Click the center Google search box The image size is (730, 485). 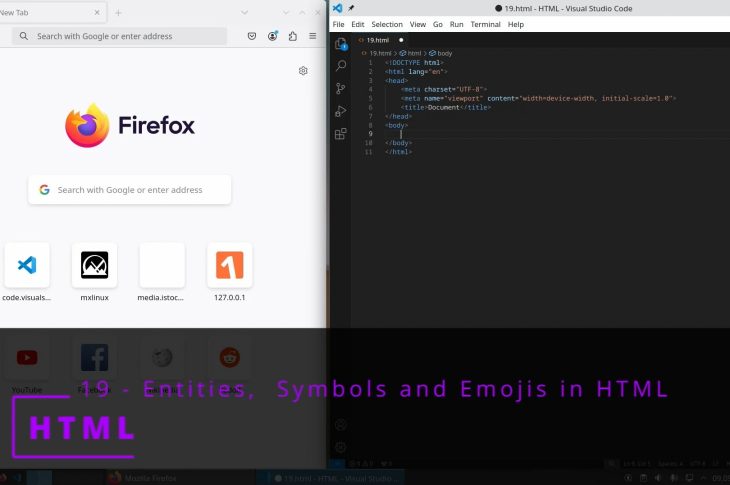click(130, 190)
